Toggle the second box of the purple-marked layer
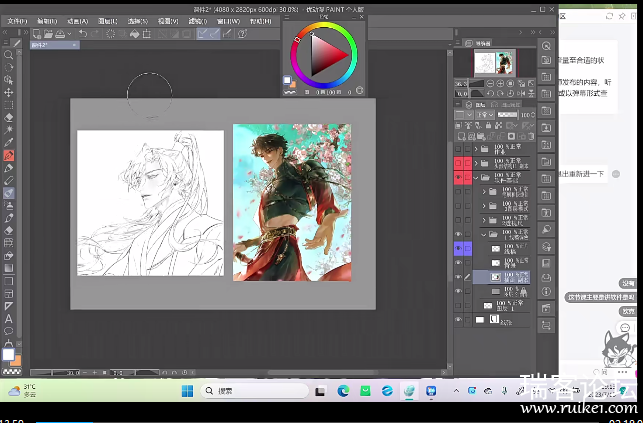The width and height of the screenshot is (643, 423). pyautogui.click(x=468, y=248)
